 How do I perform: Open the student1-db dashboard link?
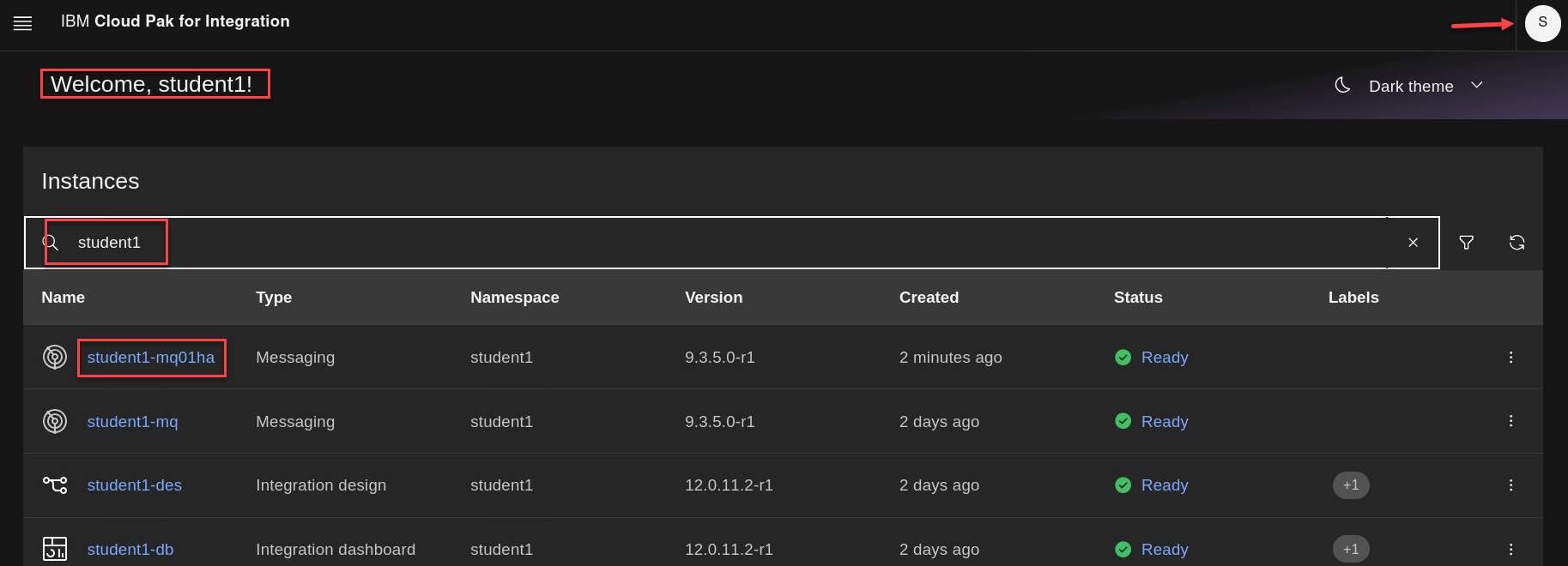point(130,550)
